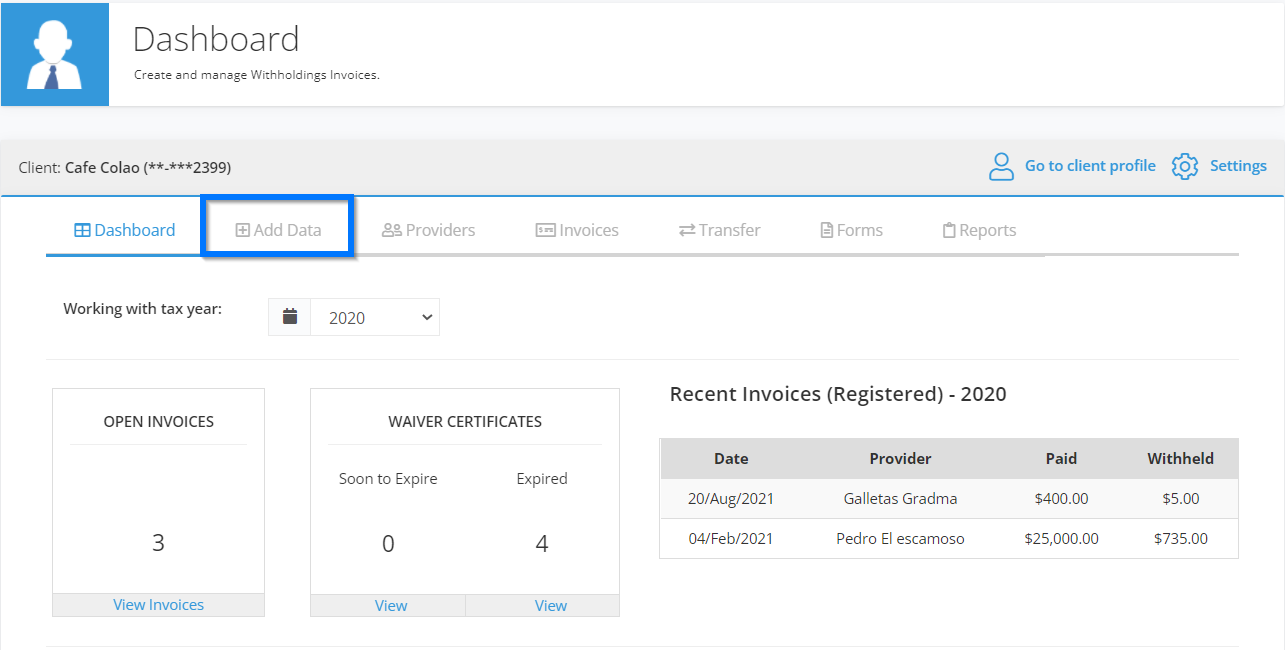Click the $25,000.00 paid amount
Image resolution: width=1285 pixels, height=650 pixels.
tap(1061, 538)
